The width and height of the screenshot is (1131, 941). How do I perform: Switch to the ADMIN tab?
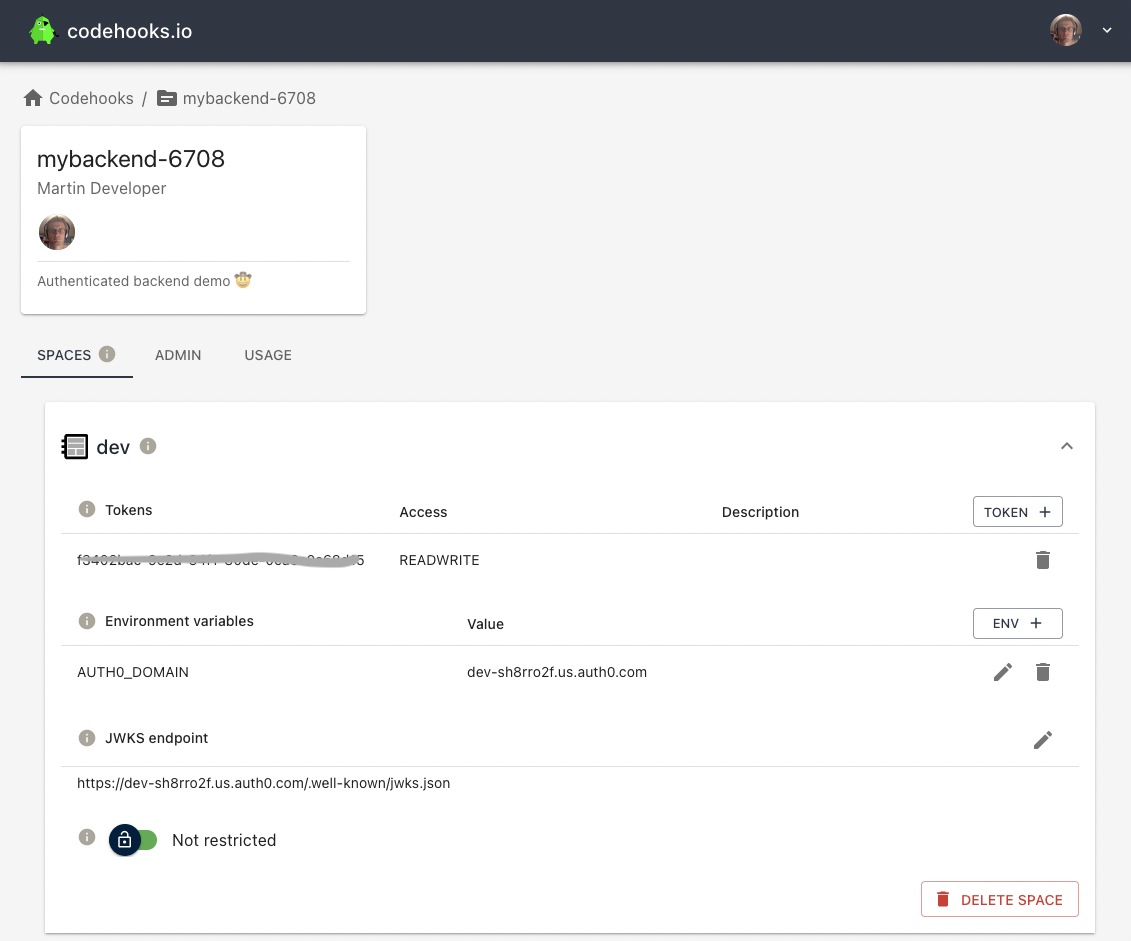(178, 355)
